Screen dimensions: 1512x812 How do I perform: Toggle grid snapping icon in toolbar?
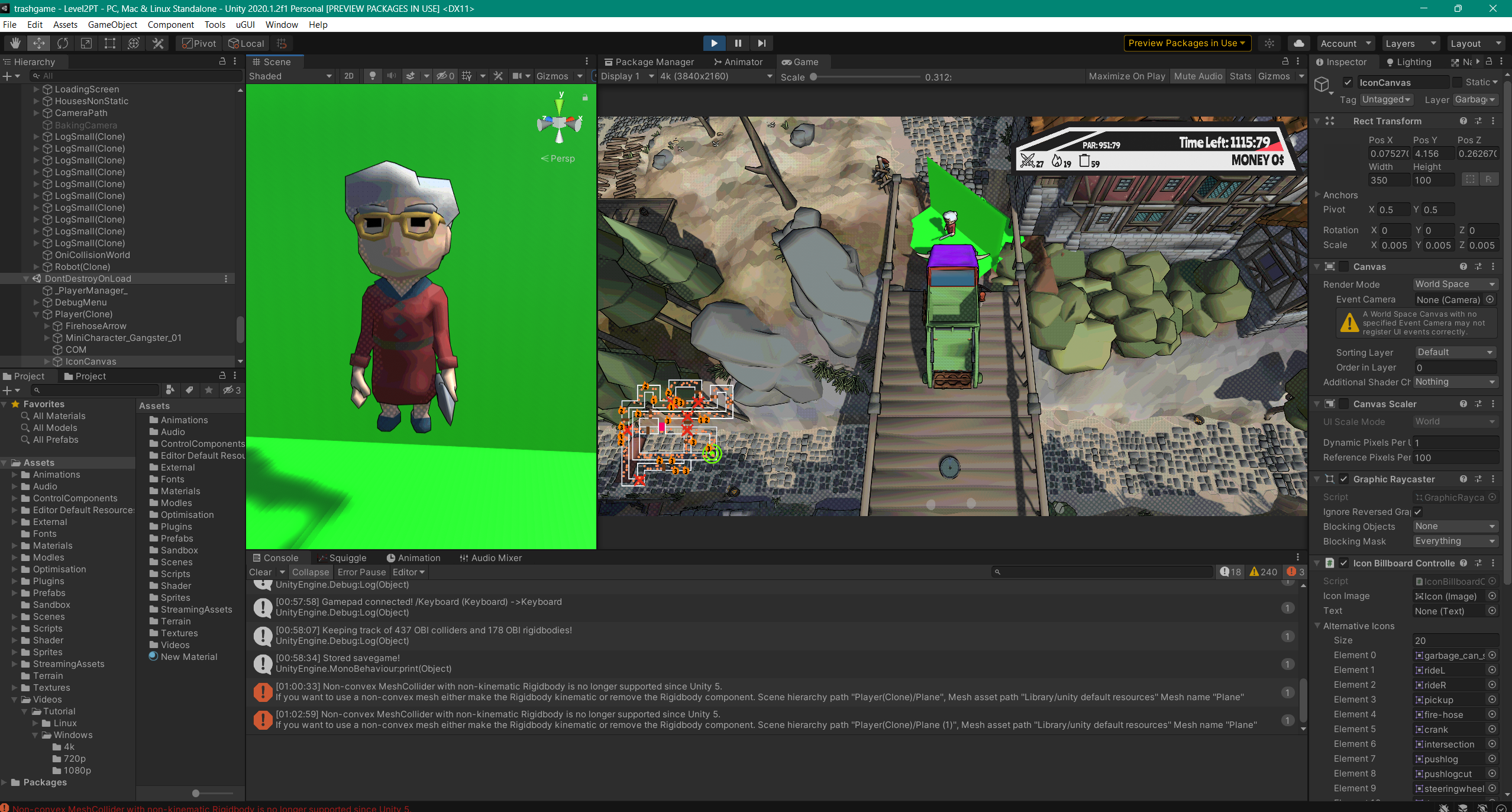[x=282, y=43]
